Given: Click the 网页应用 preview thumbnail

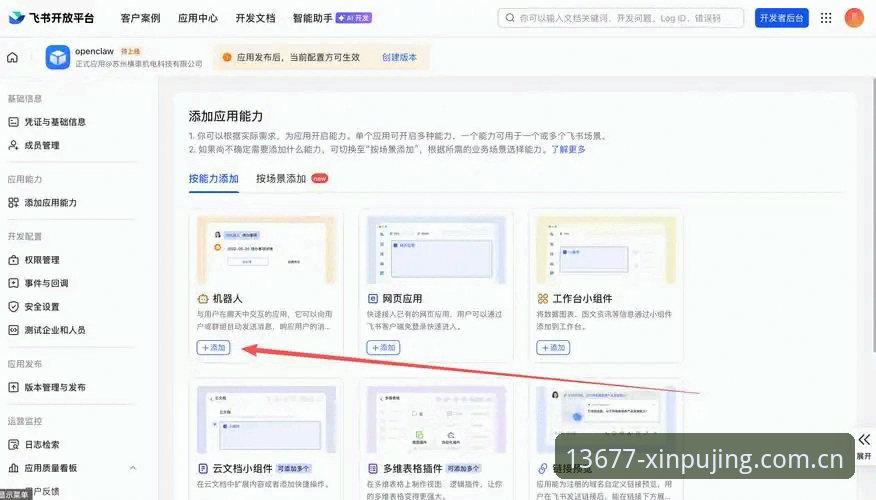Looking at the screenshot, I should (436, 250).
